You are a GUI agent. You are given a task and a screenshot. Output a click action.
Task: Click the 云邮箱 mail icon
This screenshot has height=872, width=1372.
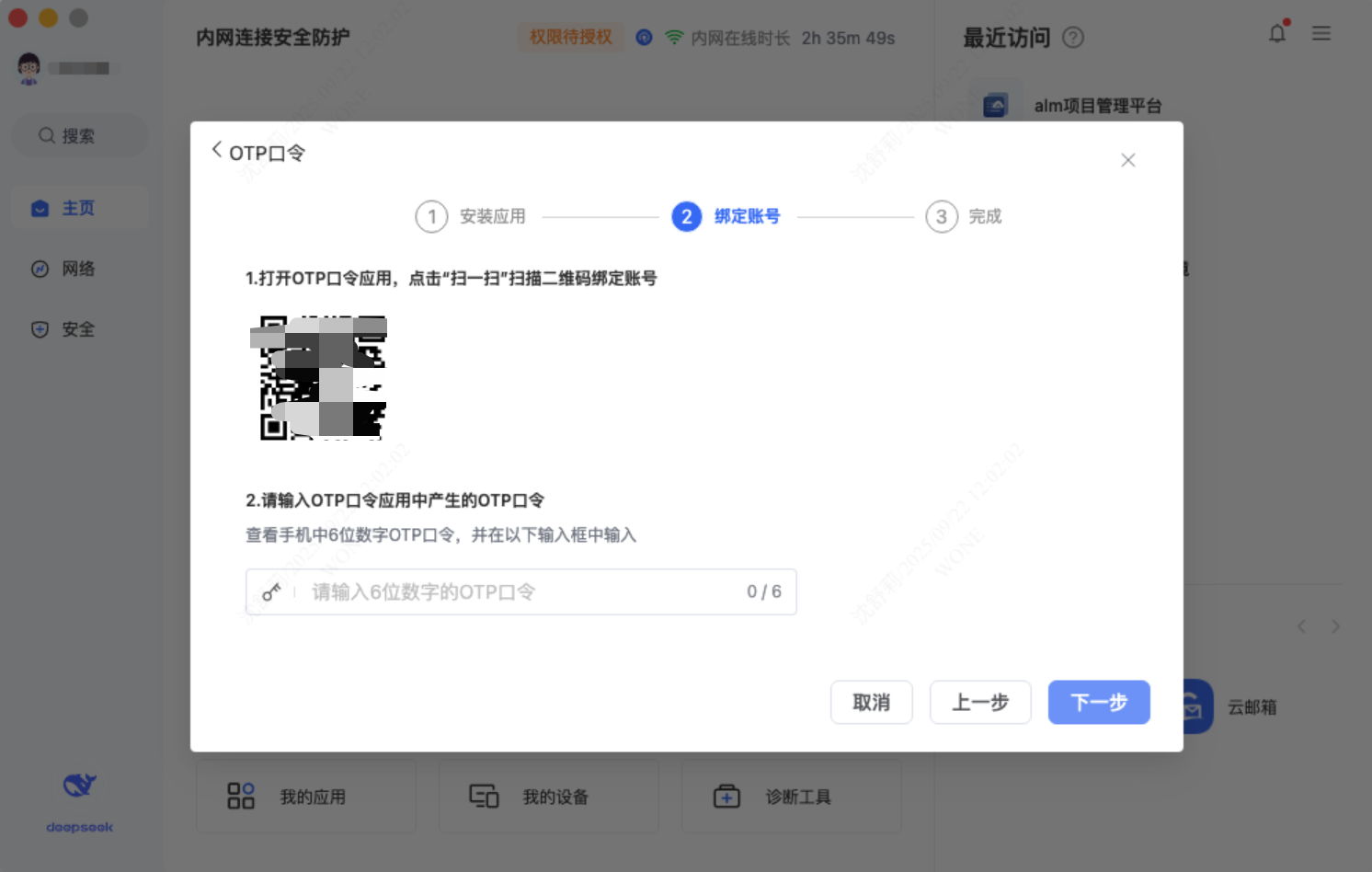[x=1198, y=706]
